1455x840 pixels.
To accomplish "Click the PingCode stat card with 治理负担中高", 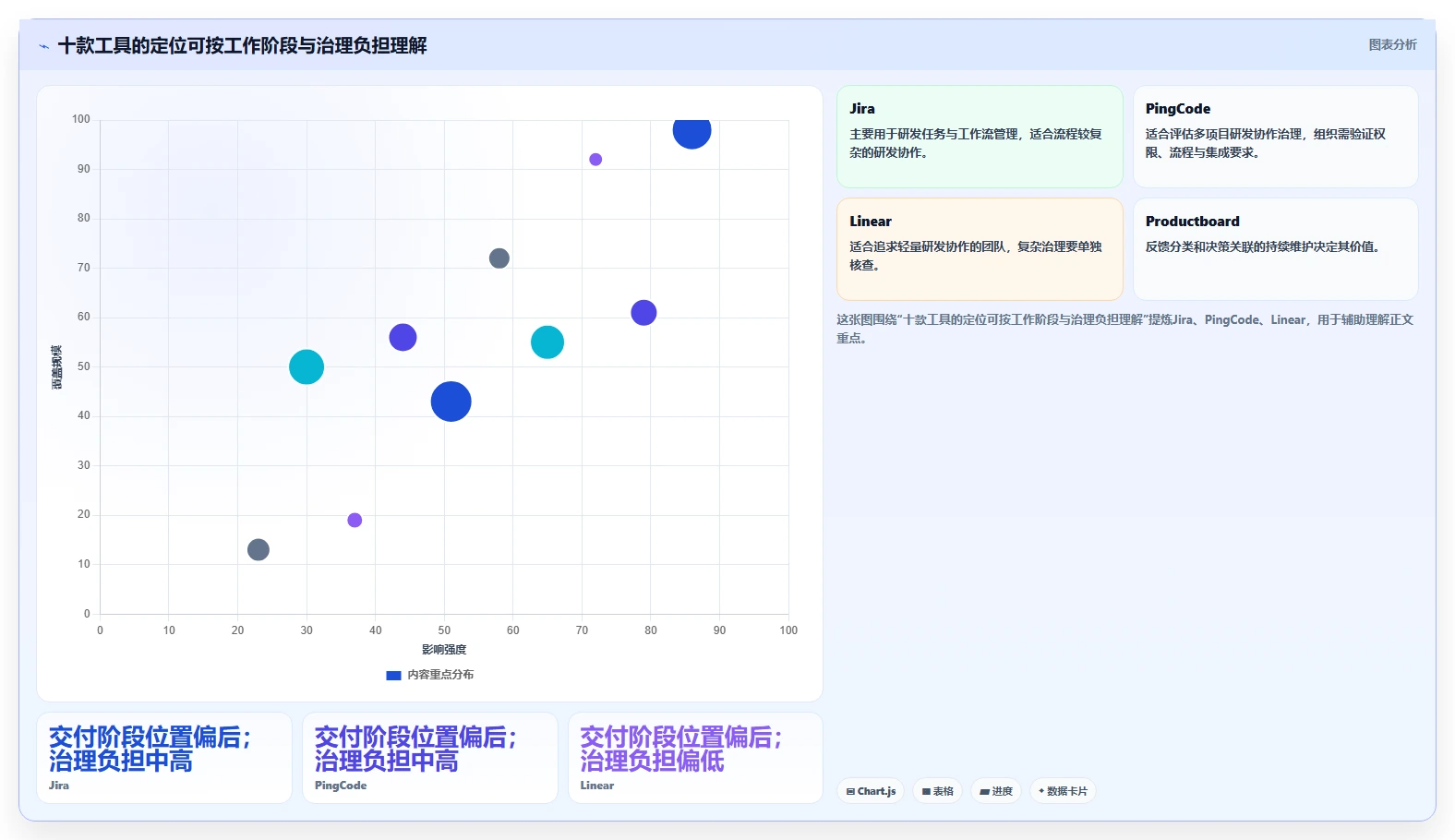I will point(430,758).
